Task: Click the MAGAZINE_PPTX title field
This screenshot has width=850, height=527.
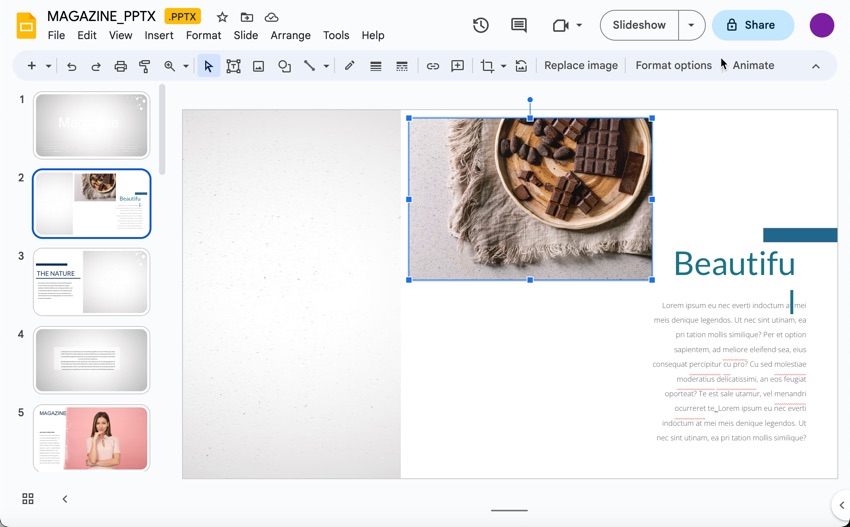Action: (101, 16)
